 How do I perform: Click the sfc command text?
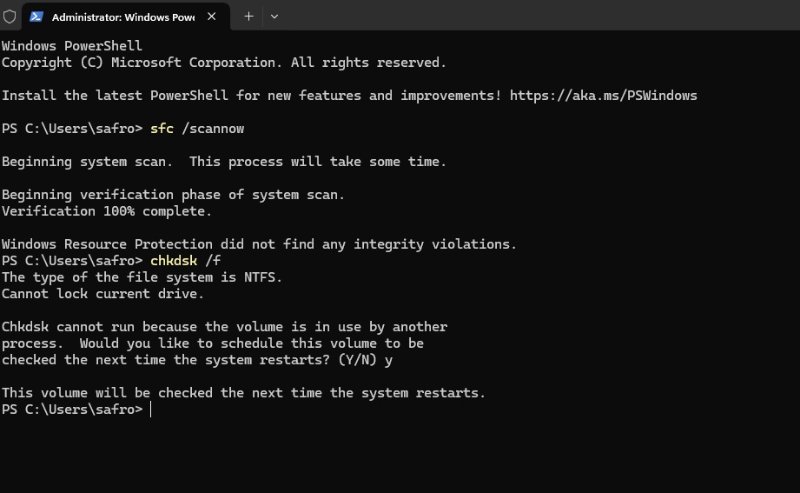point(162,129)
